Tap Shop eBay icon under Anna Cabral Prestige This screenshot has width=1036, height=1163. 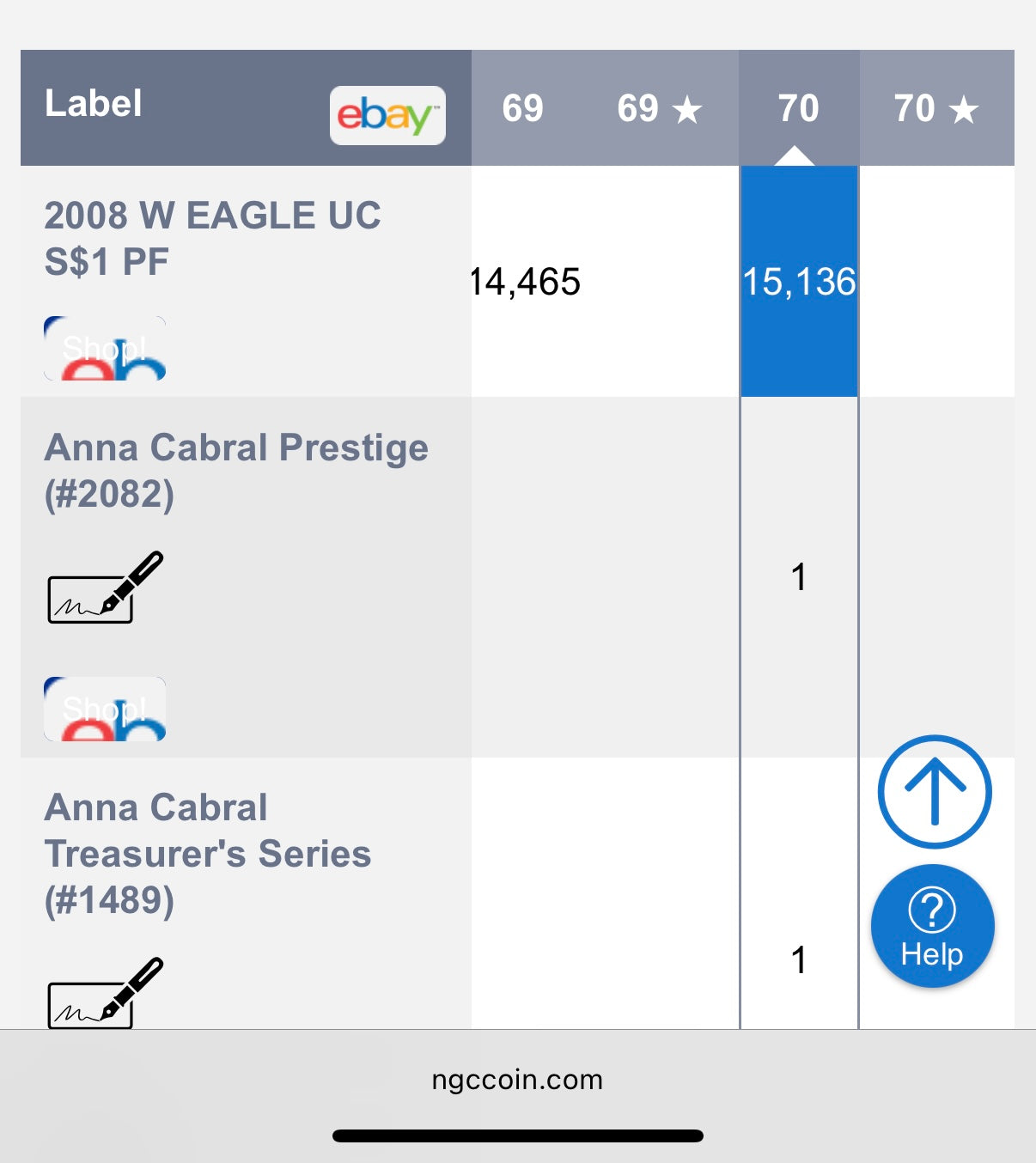(105, 709)
